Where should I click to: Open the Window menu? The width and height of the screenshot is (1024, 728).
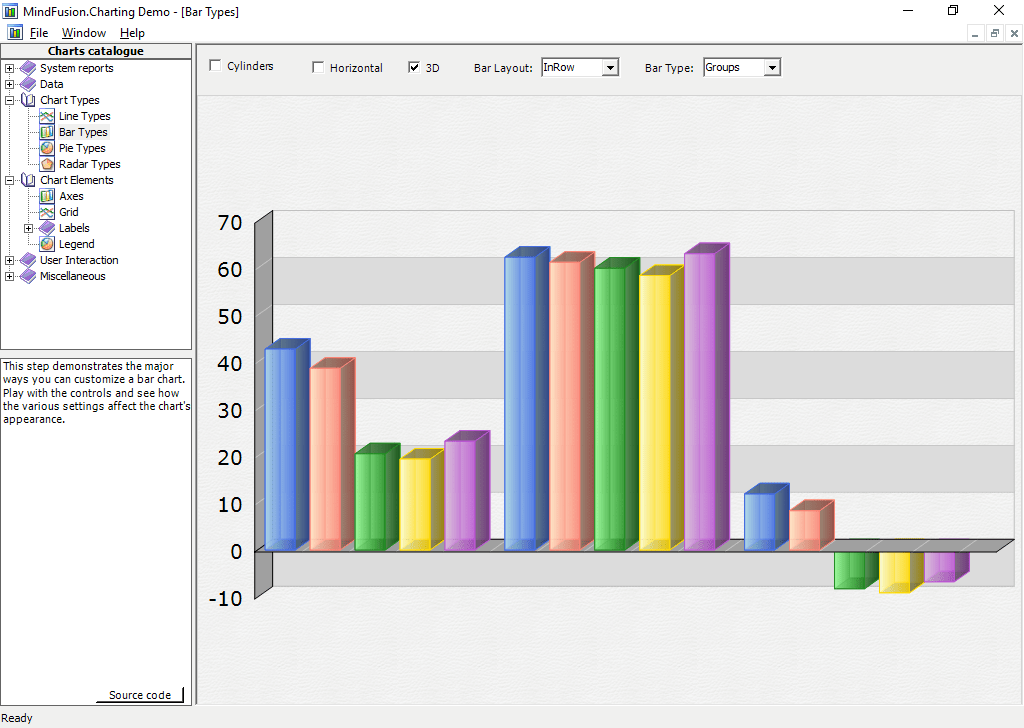83,33
